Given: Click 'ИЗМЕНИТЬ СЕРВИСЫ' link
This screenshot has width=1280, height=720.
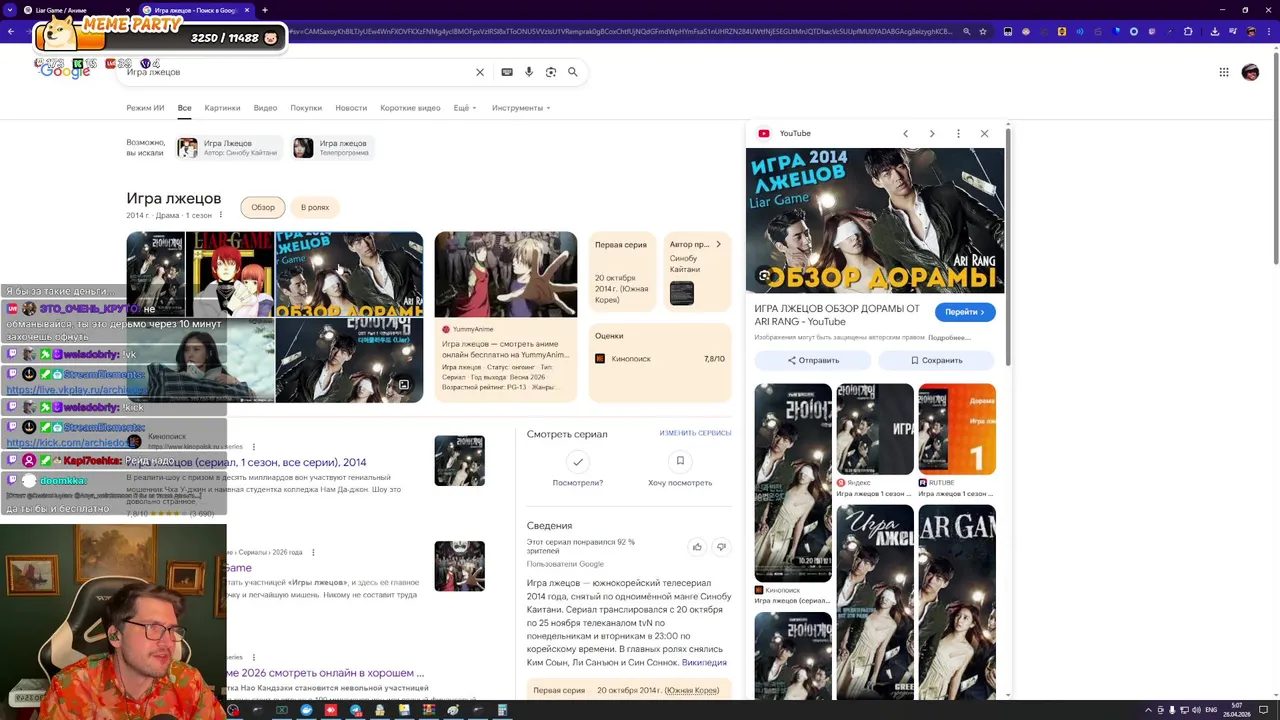Looking at the screenshot, I should [695, 433].
